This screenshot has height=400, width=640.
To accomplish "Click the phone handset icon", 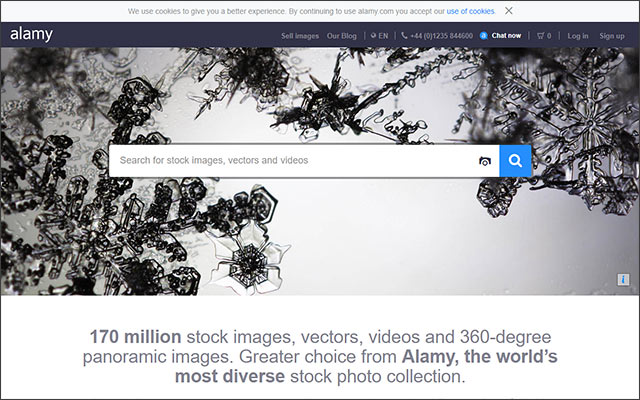I will (x=405, y=35).
